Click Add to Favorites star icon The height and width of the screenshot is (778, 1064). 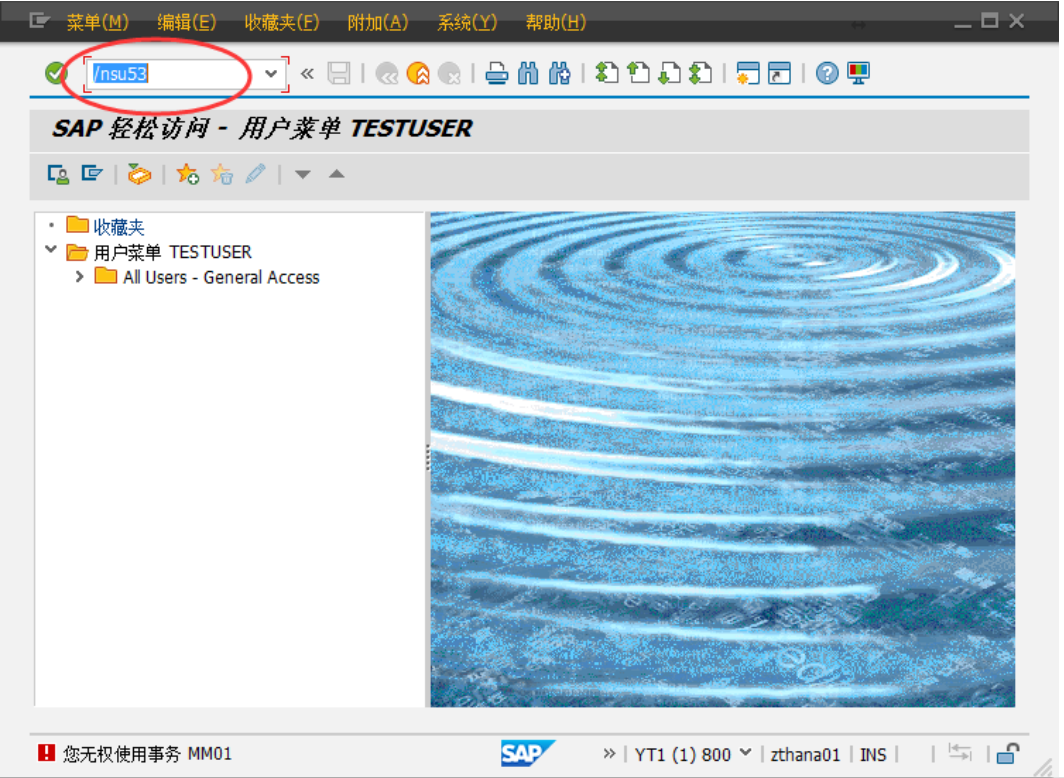click(187, 174)
